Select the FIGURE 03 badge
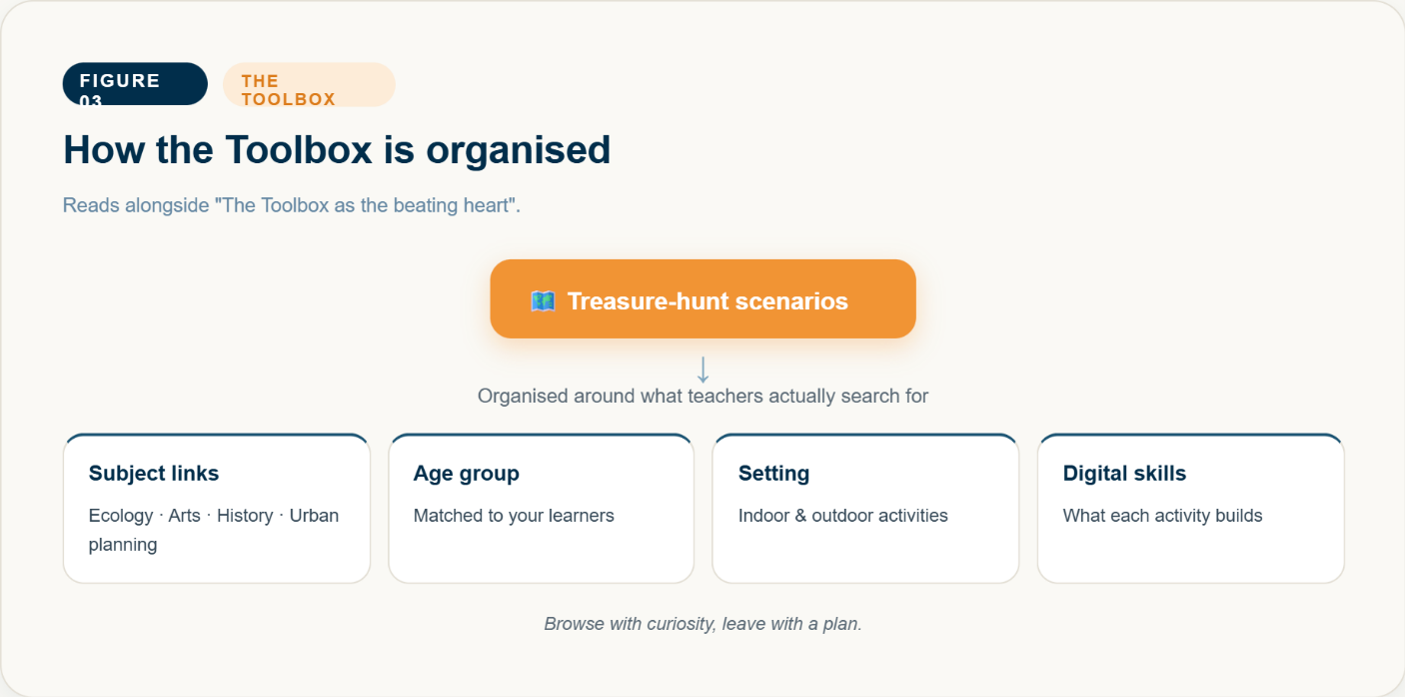Image resolution: width=1405 pixels, height=697 pixels. [135, 84]
